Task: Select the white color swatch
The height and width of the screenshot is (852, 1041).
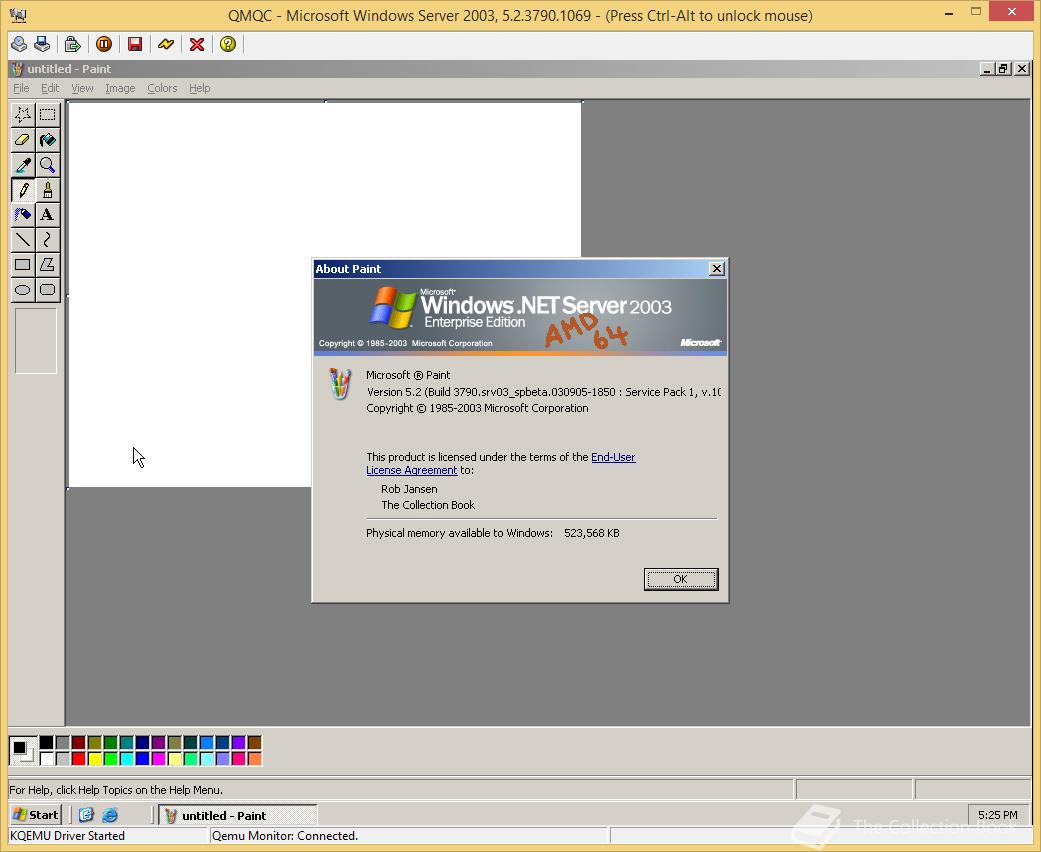Action: point(46,758)
